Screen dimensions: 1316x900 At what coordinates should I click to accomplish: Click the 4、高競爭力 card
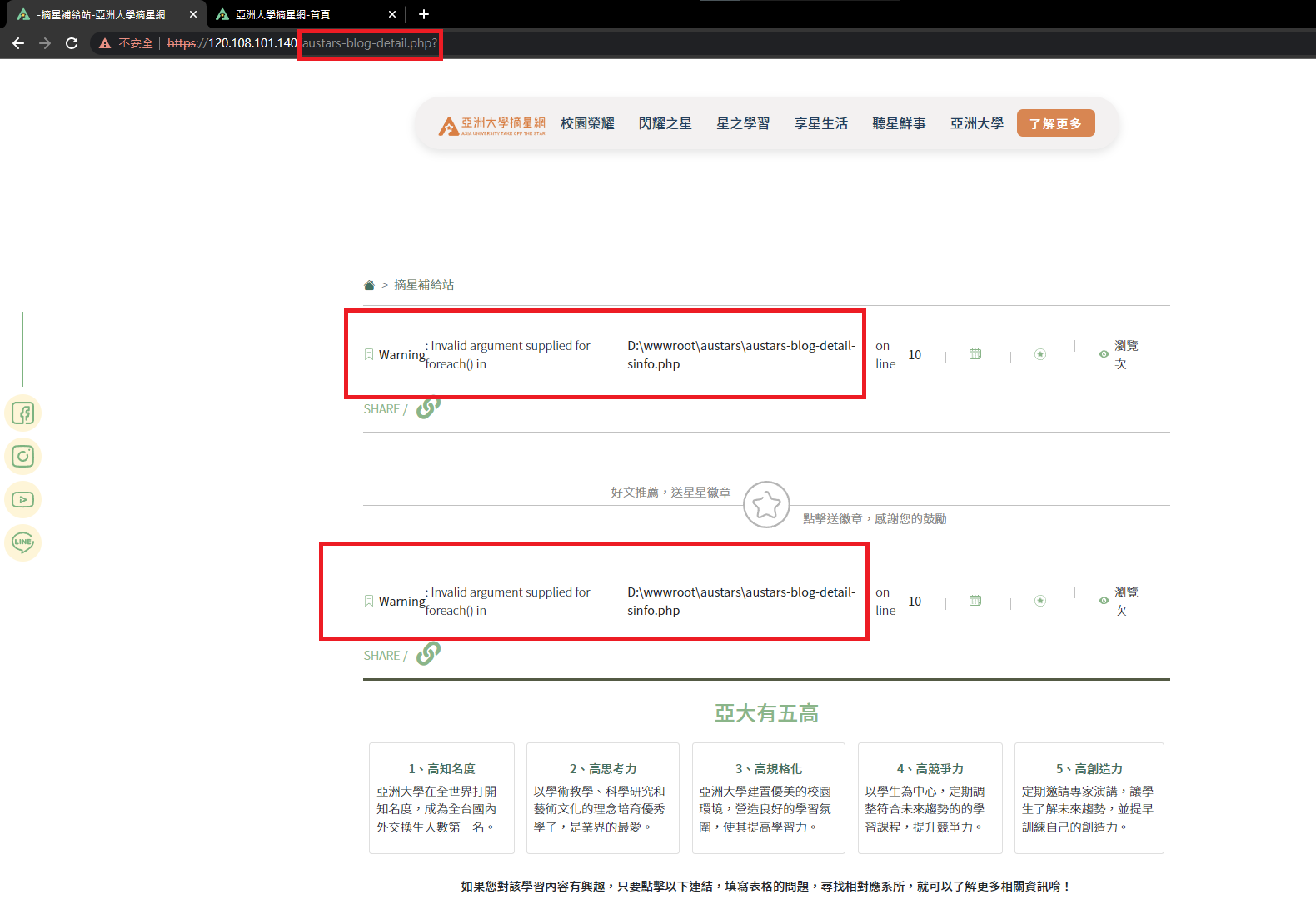click(x=930, y=798)
